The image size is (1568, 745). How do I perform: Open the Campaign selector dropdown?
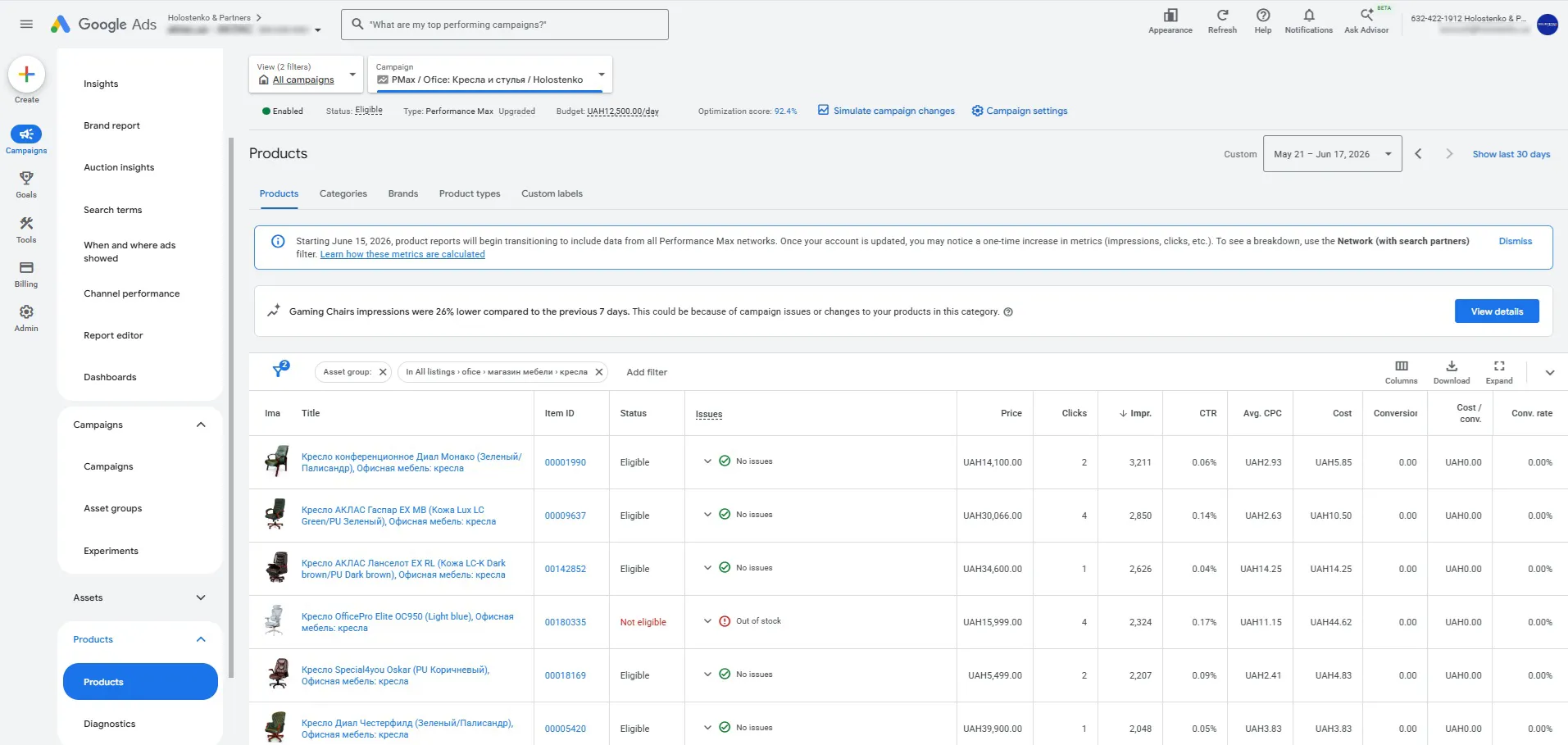[x=490, y=74]
